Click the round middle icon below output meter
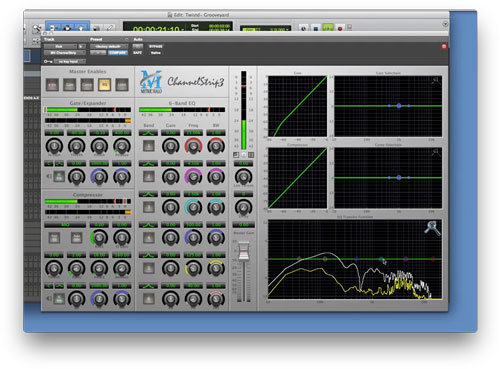500x369 pixels. (x=244, y=155)
